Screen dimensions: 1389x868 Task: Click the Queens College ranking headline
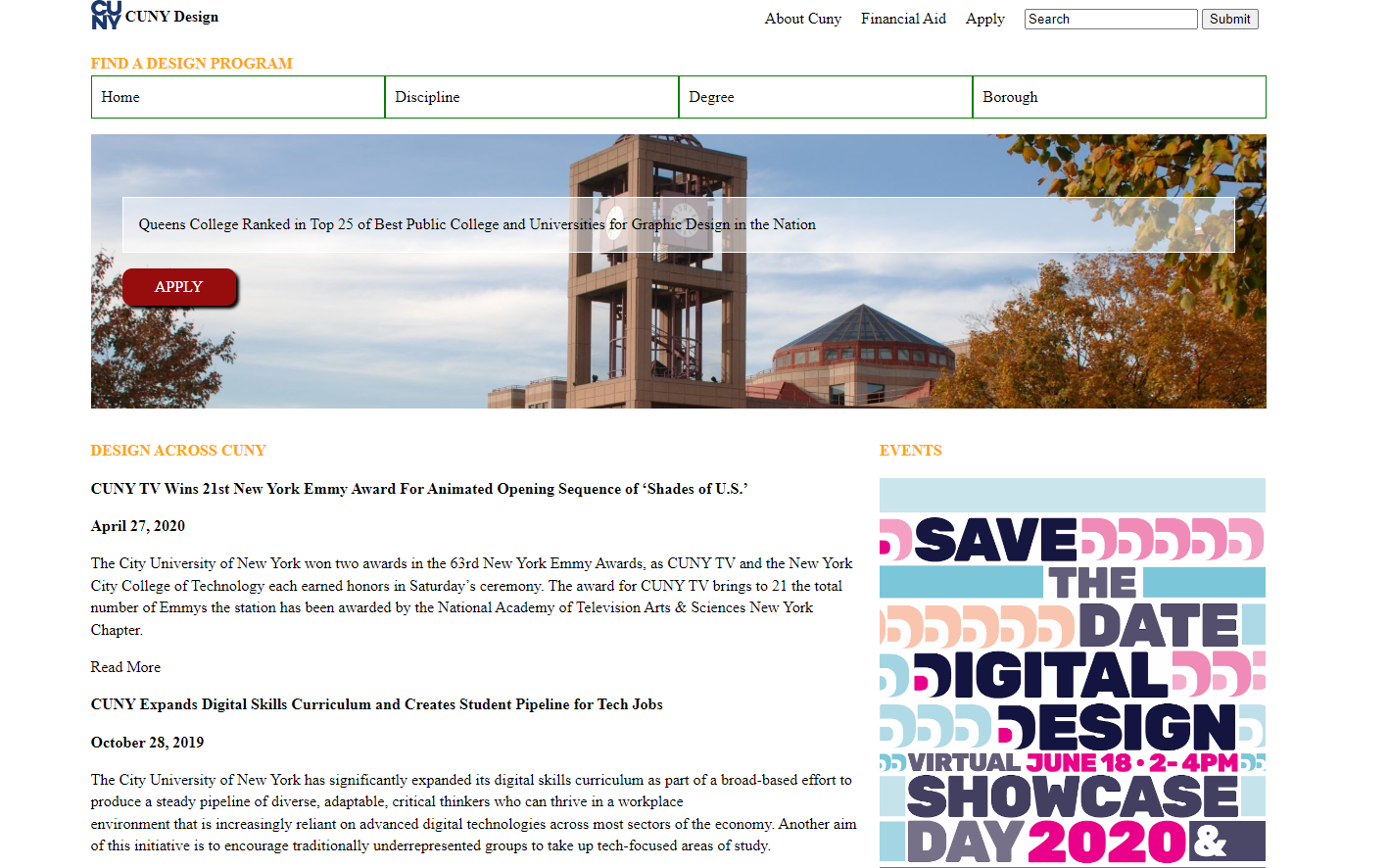477,224
